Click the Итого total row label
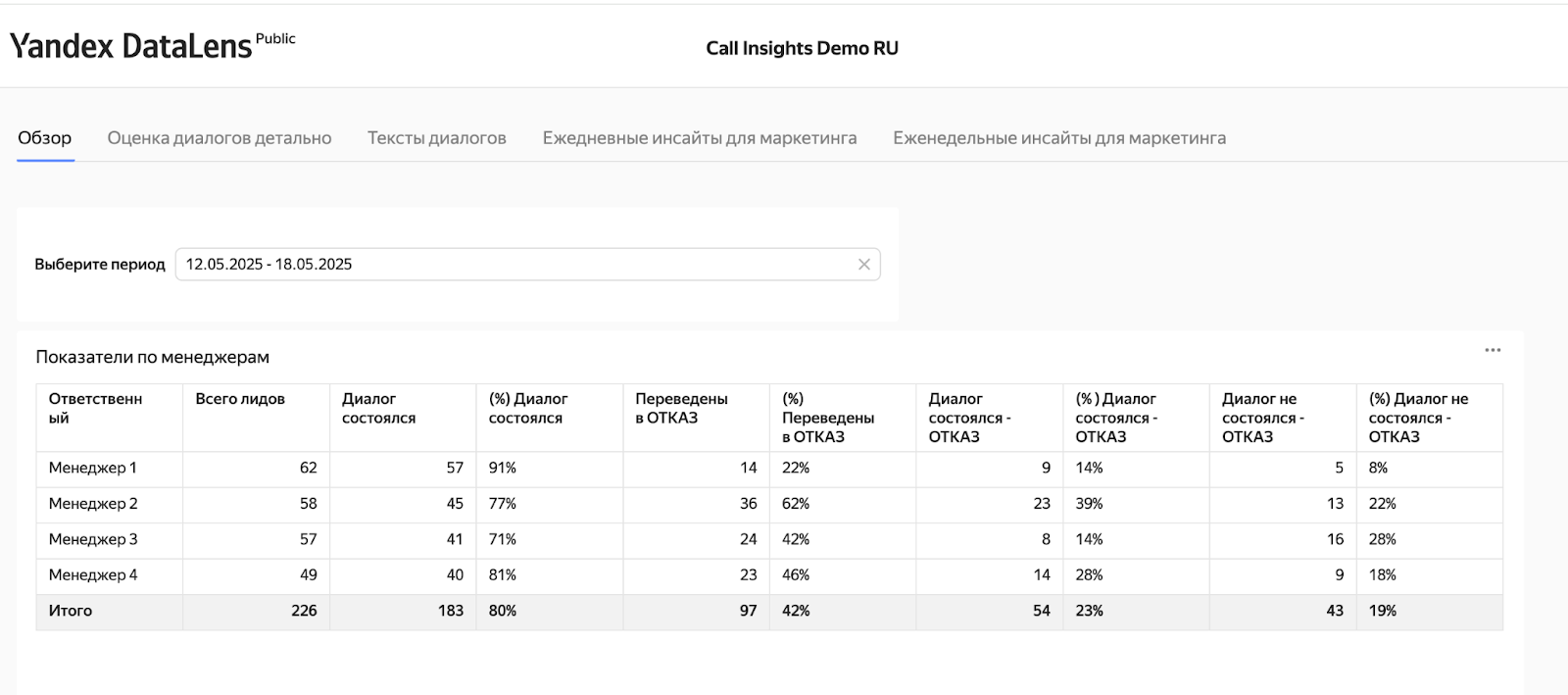The width and height of the screenshot is (1568, 695). (71, 611)
